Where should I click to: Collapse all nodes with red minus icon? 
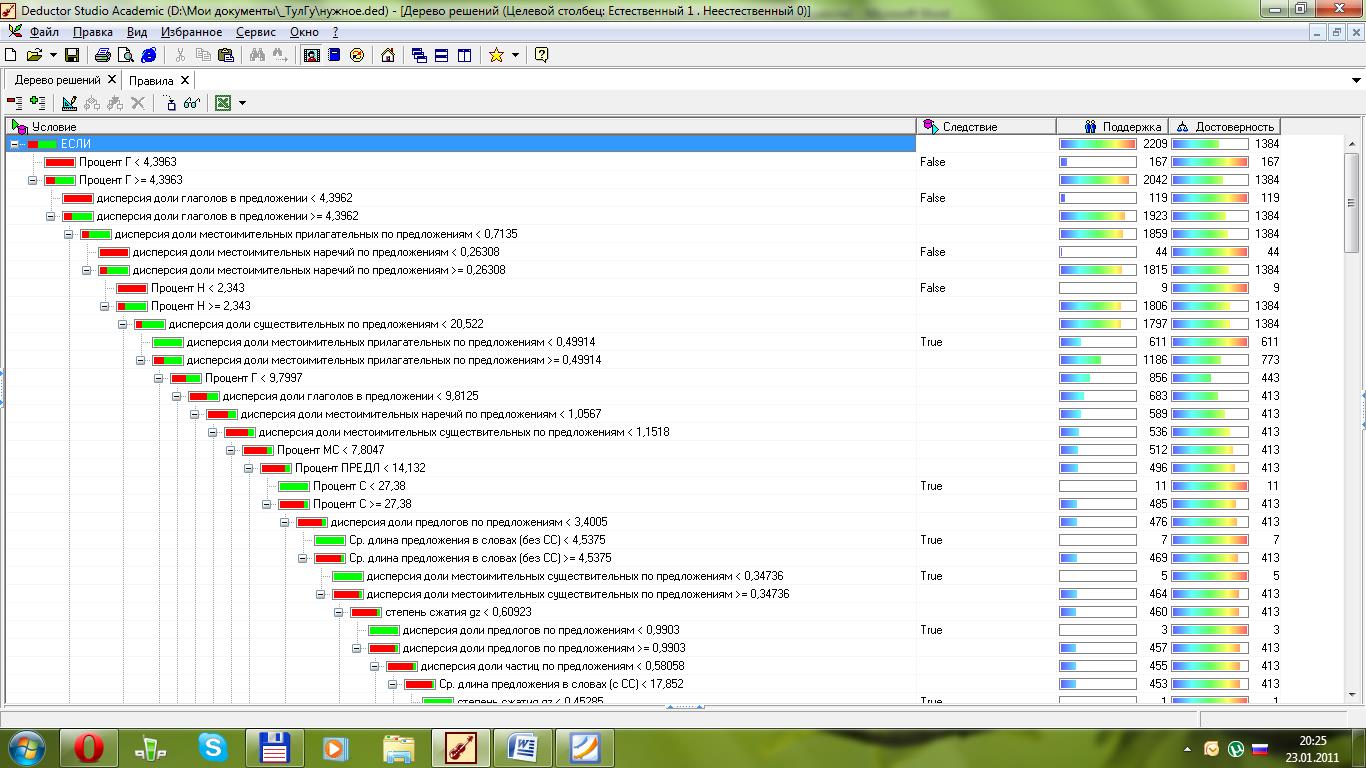click(x=14, y=102)
